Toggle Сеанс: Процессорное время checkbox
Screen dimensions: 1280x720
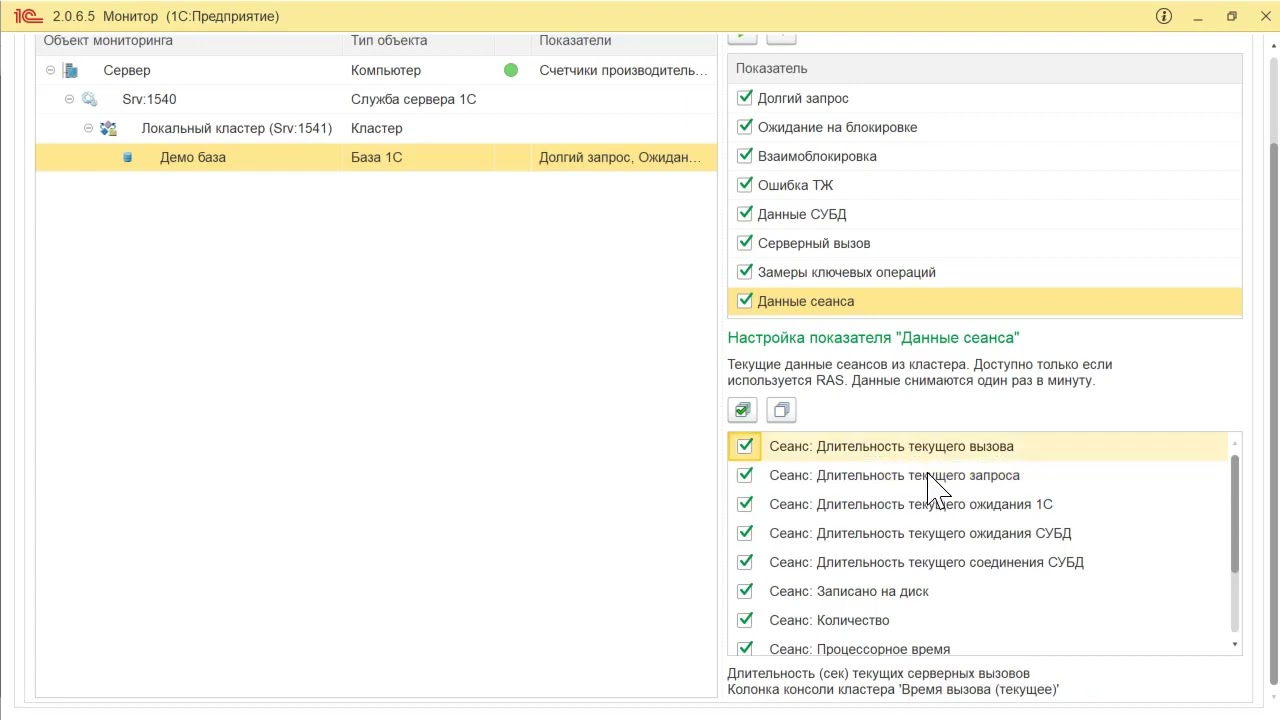744,649
